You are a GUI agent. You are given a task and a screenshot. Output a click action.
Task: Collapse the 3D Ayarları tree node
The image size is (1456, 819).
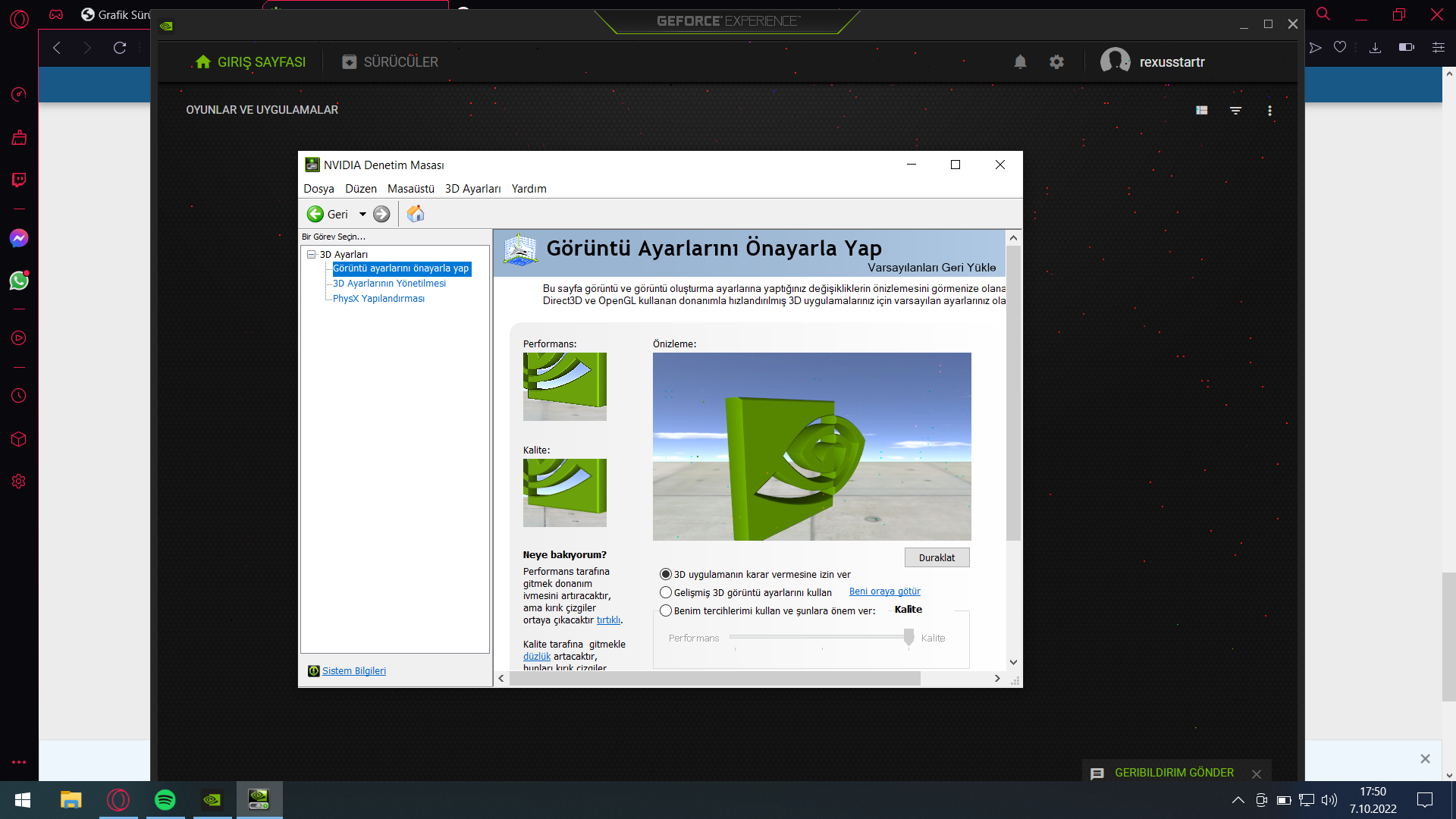pyautogui.click(x=311, y=255)
